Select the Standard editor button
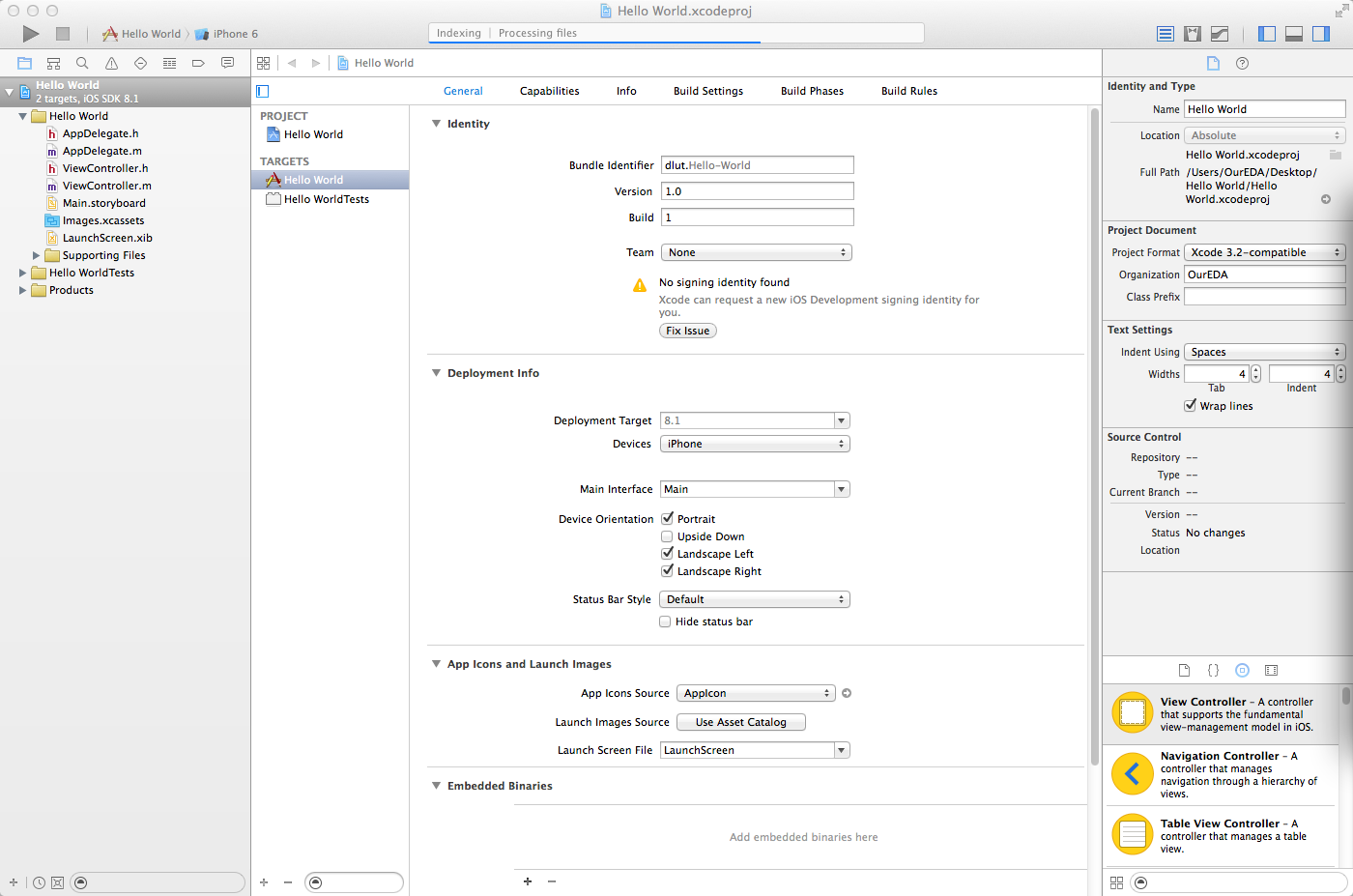1353x896 pixels. (1166, 34)
